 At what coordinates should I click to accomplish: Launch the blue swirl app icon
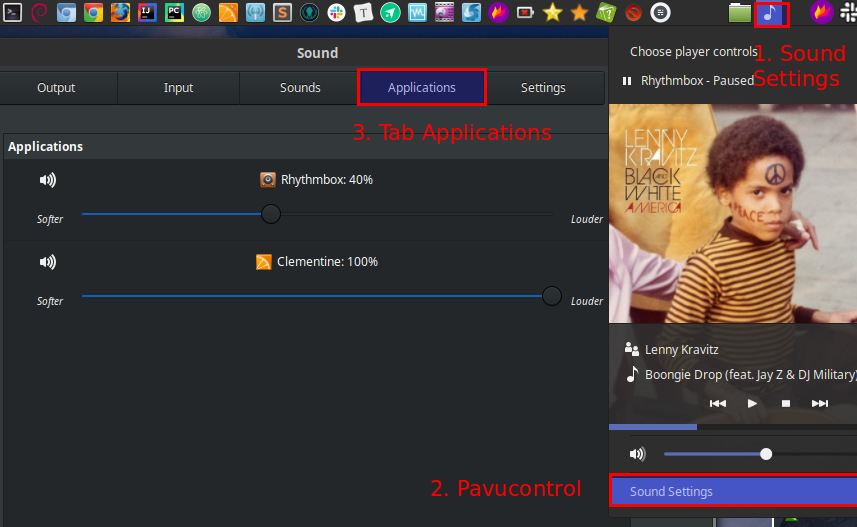(x=471, y=12)
